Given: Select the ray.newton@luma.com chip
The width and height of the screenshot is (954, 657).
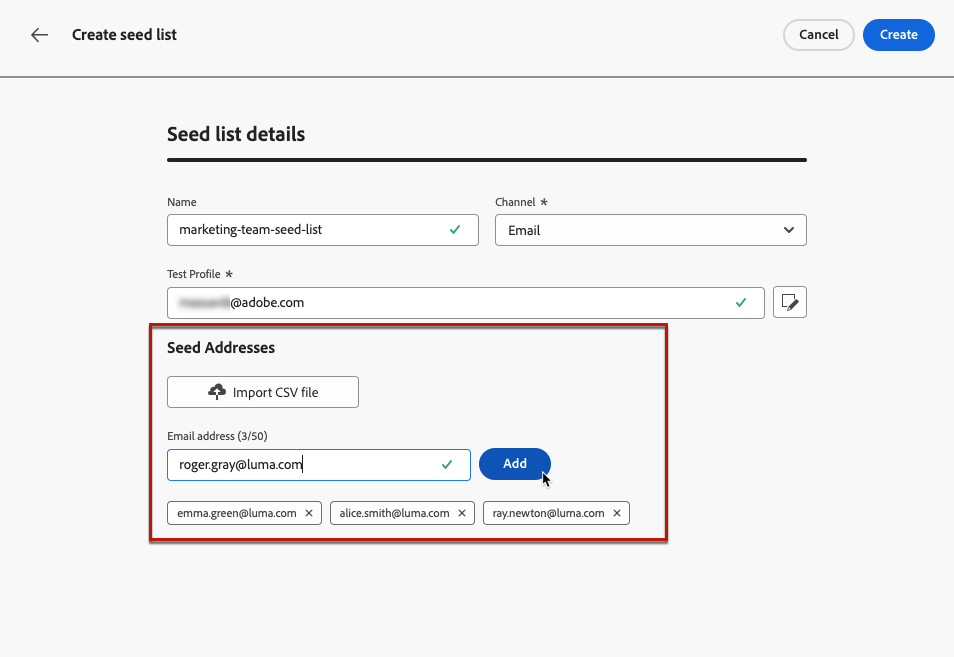Looking at the screenshot, I should [548, 513].
